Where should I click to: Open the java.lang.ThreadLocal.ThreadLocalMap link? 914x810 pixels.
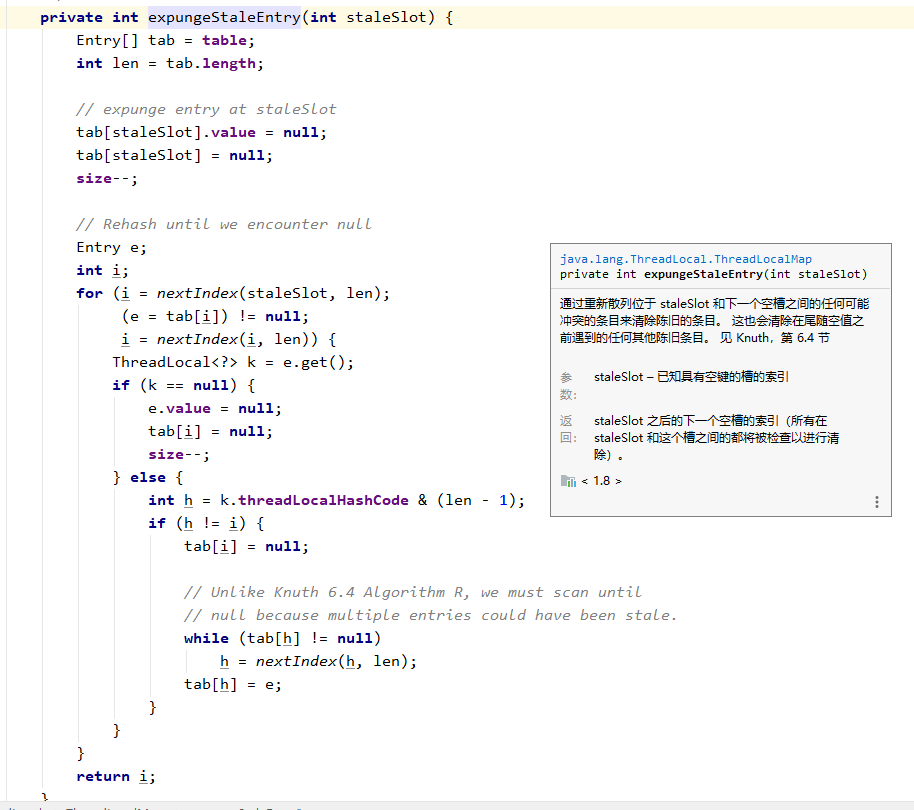pos(686,259)
